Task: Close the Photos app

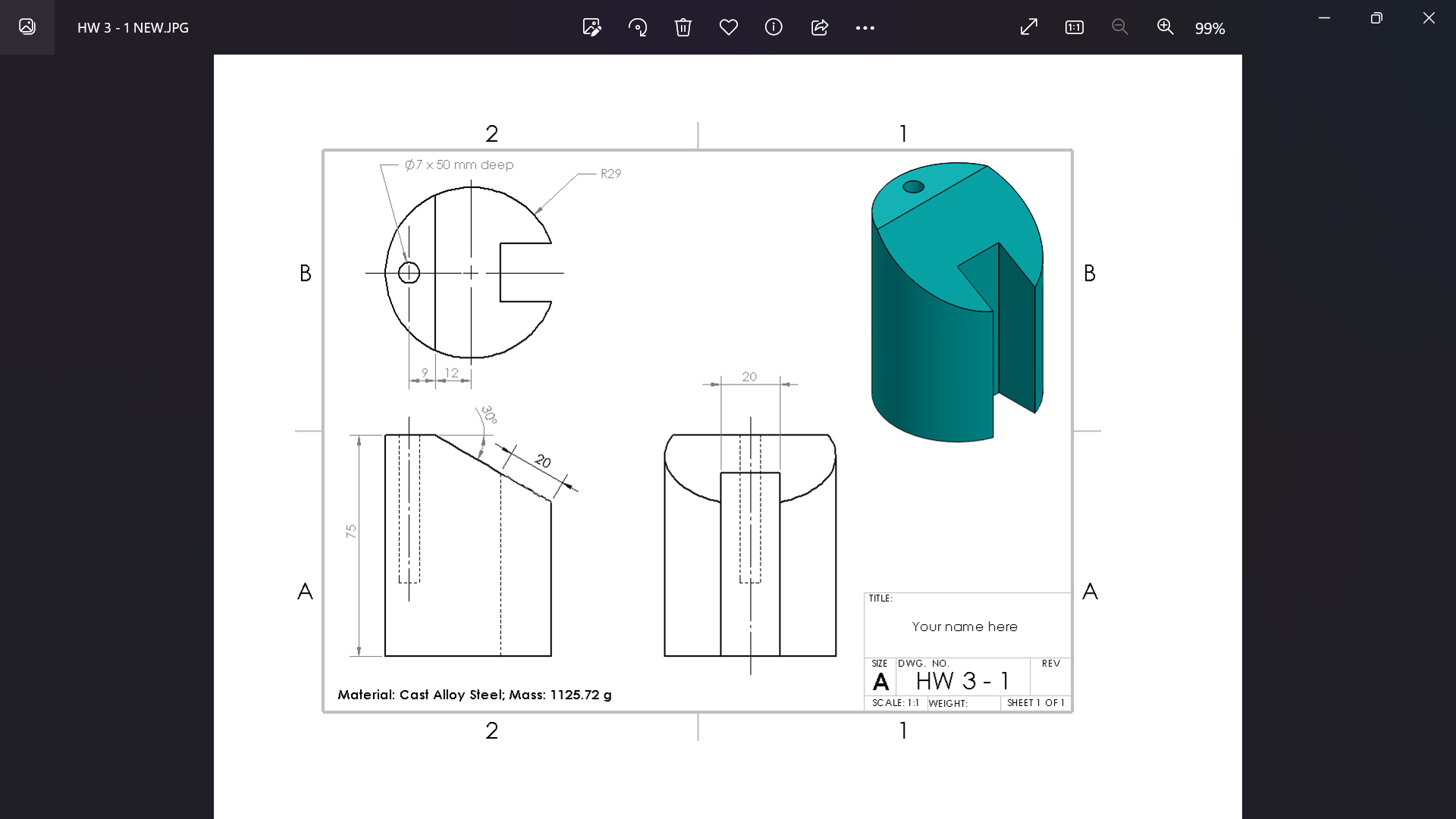Action: (x=1429, y=17)
